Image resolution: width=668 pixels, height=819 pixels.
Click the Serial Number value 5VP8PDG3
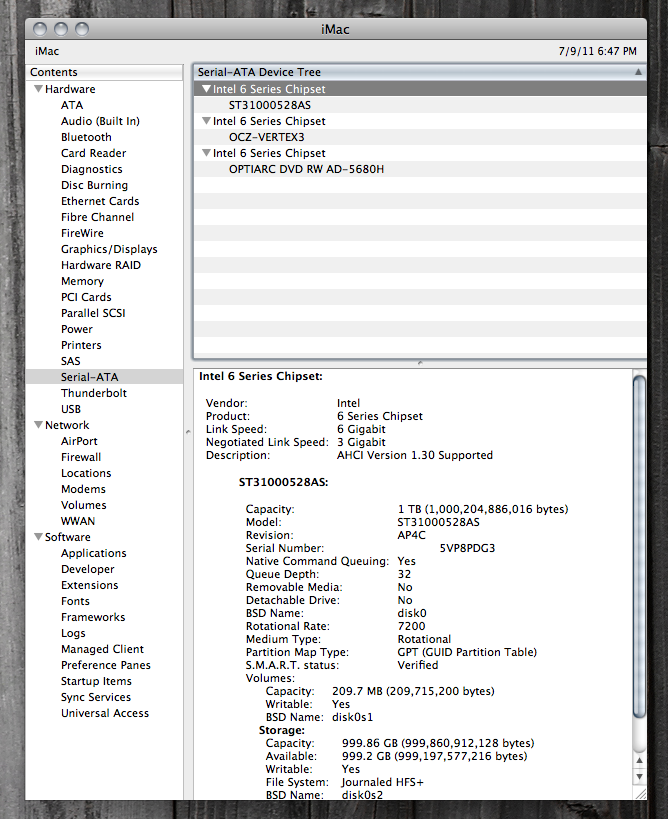467,548
